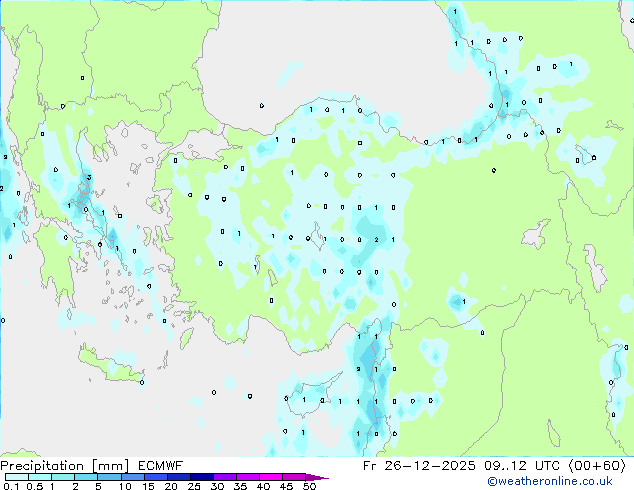Click the "20" legend scale label

click(x=171, y=486)
